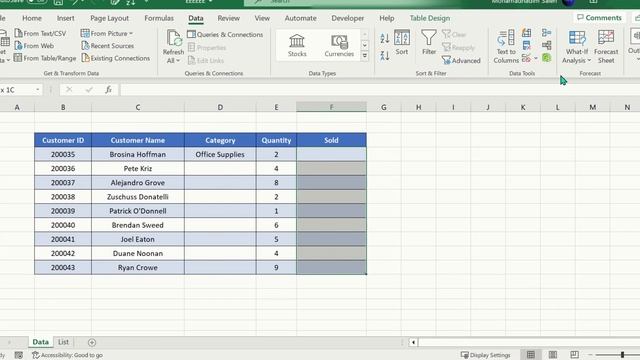Open the Table Design tab

430,18
